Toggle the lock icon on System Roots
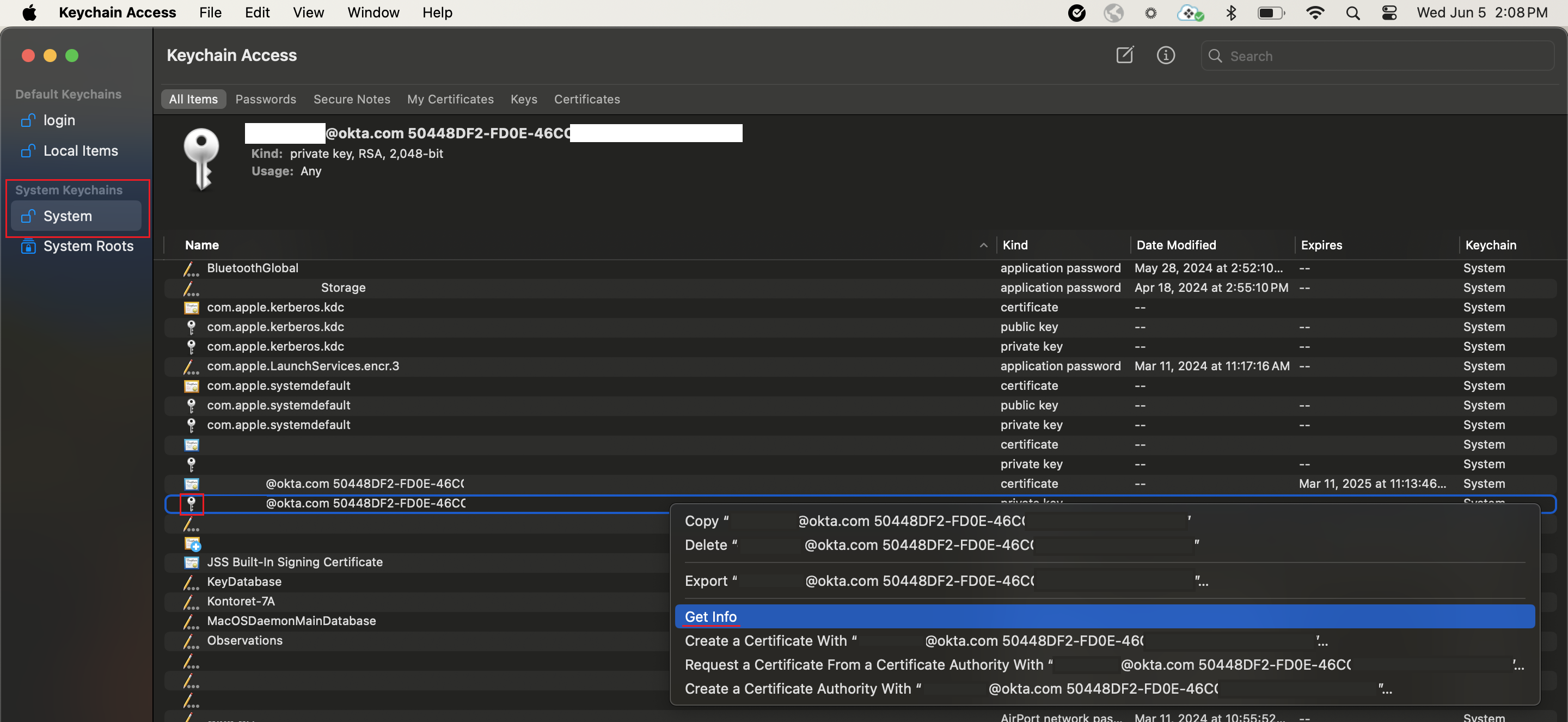The height and width of the screenshot is (722, 1568). [28, 246]
